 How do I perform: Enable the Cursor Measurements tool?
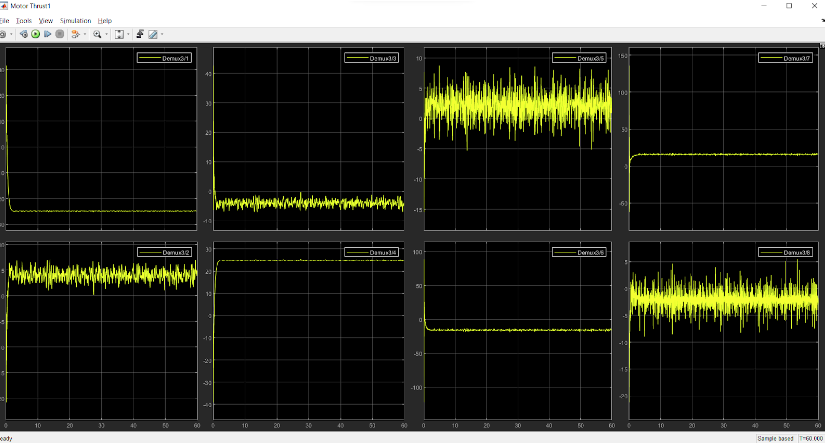153,33
